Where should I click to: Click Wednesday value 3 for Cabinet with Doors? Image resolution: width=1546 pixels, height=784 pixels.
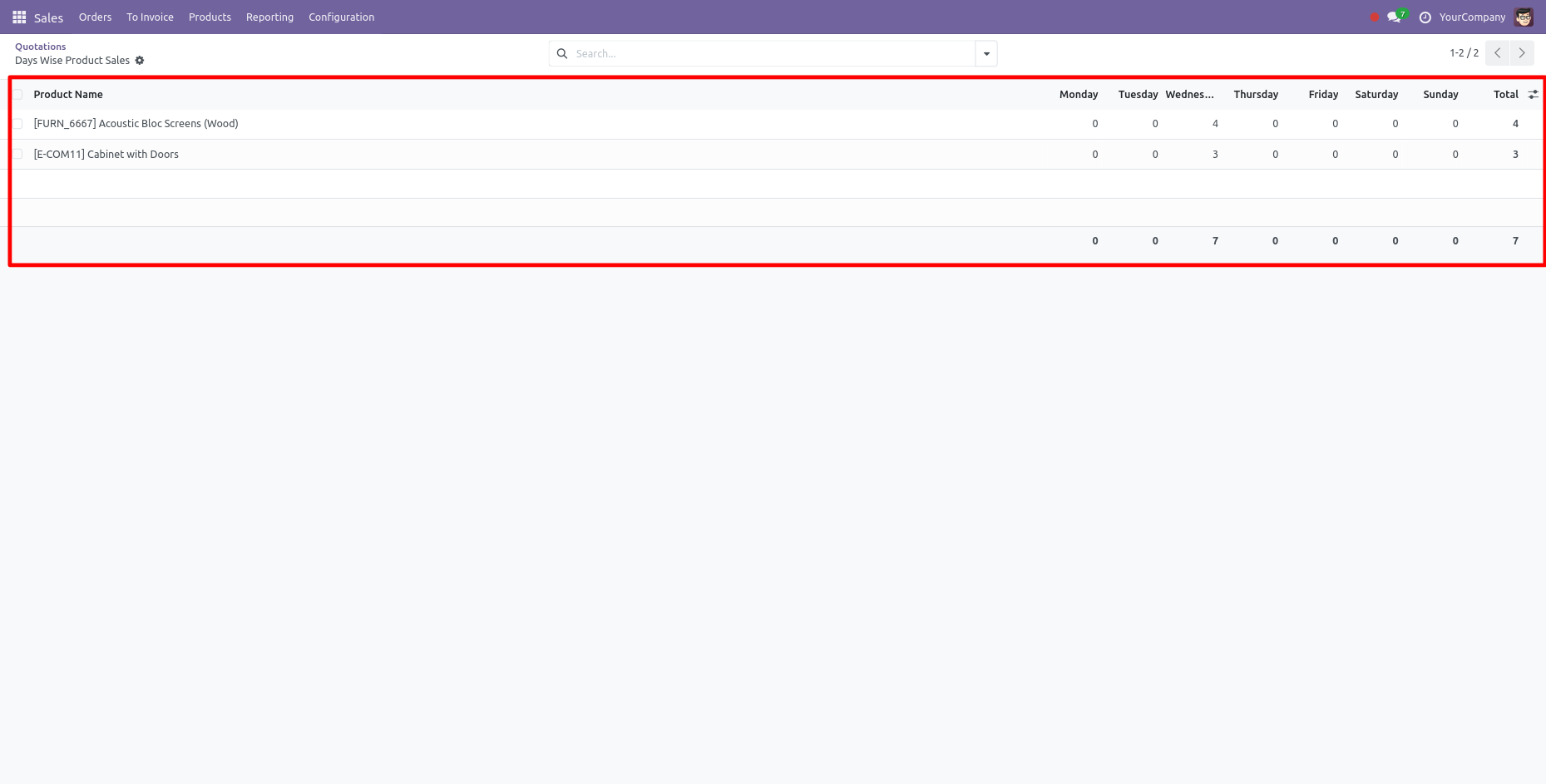pyautogui.click(x=1215, y=155)
